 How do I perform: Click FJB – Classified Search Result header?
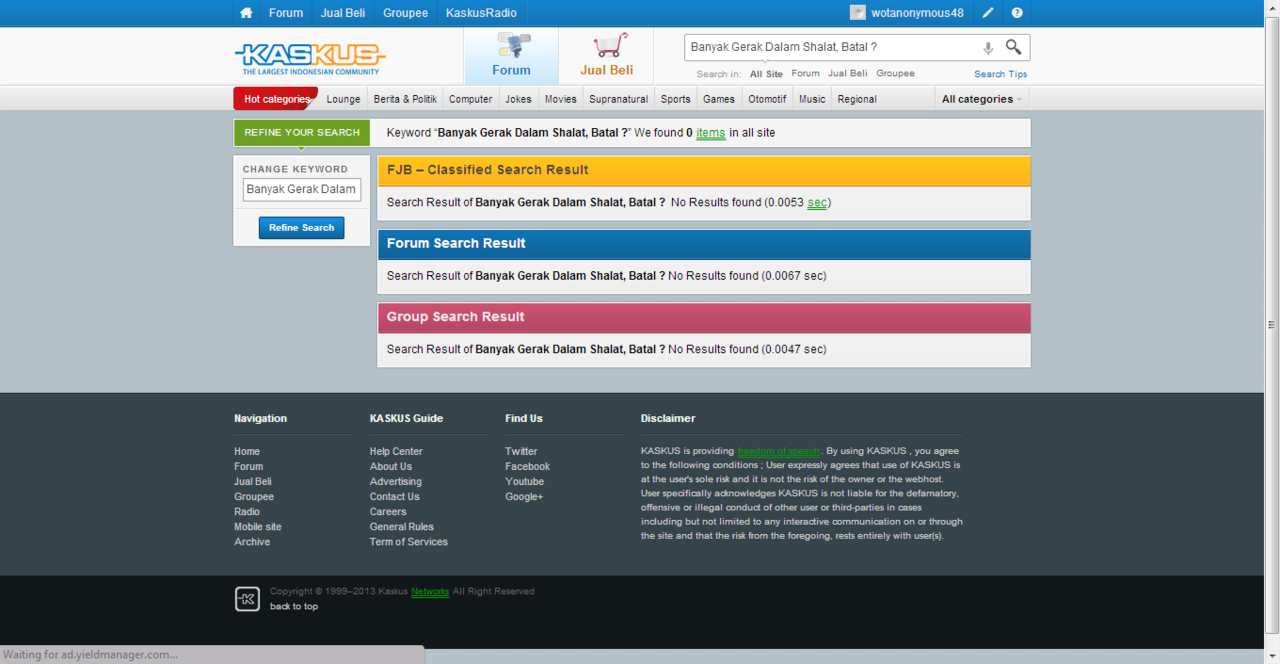[704, 170]
